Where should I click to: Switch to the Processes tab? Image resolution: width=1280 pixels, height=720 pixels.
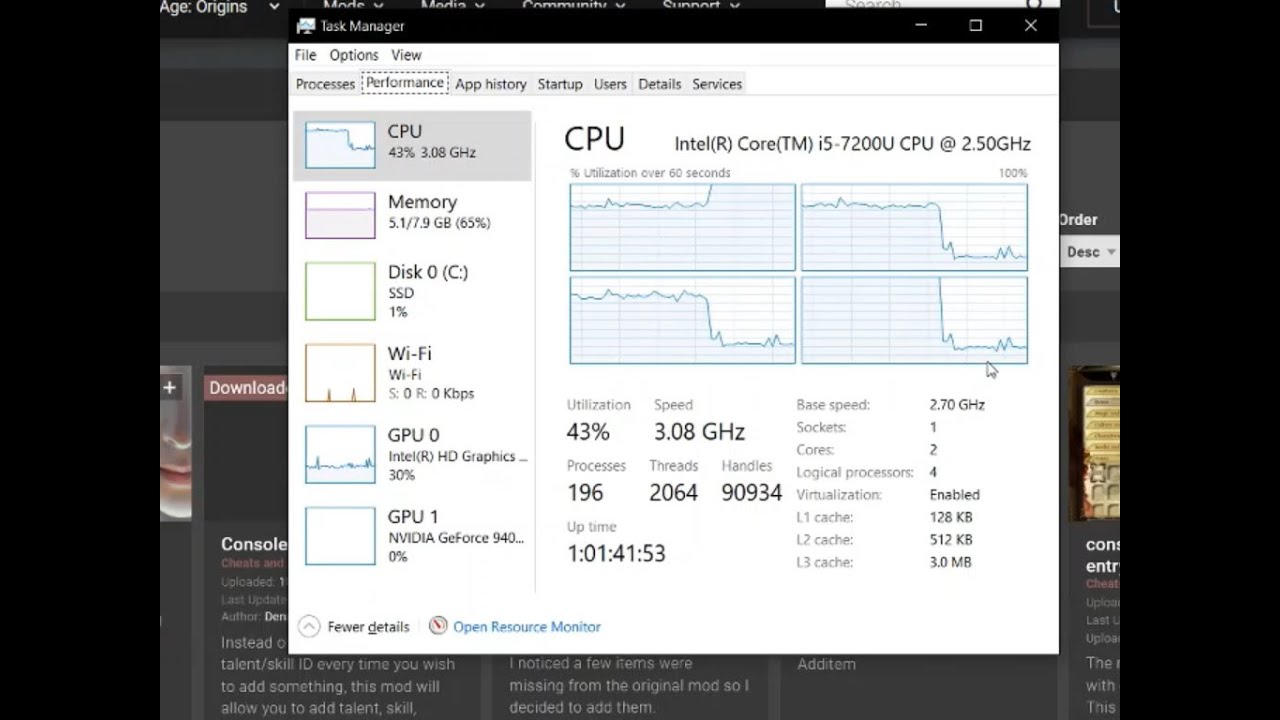pos(325,84)
